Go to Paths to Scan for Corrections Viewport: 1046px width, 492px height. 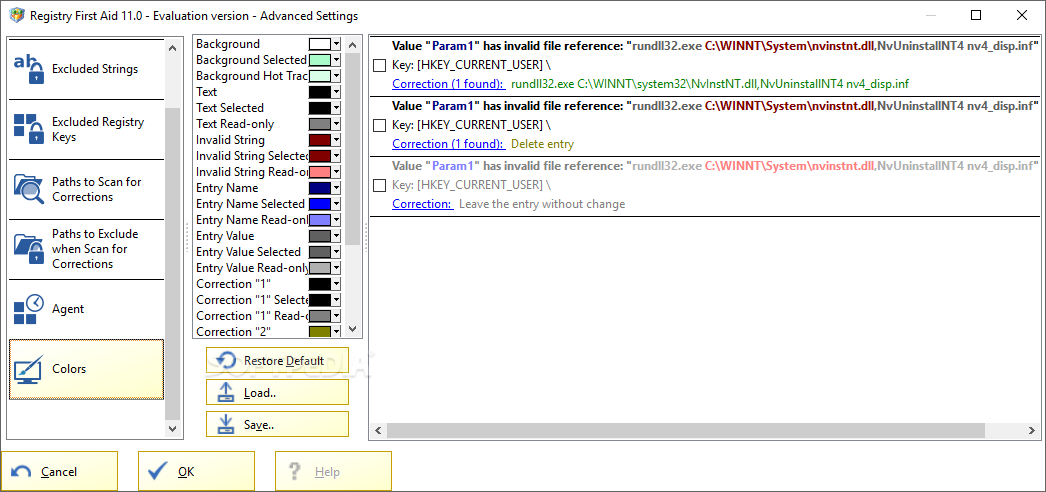point(86,189)
